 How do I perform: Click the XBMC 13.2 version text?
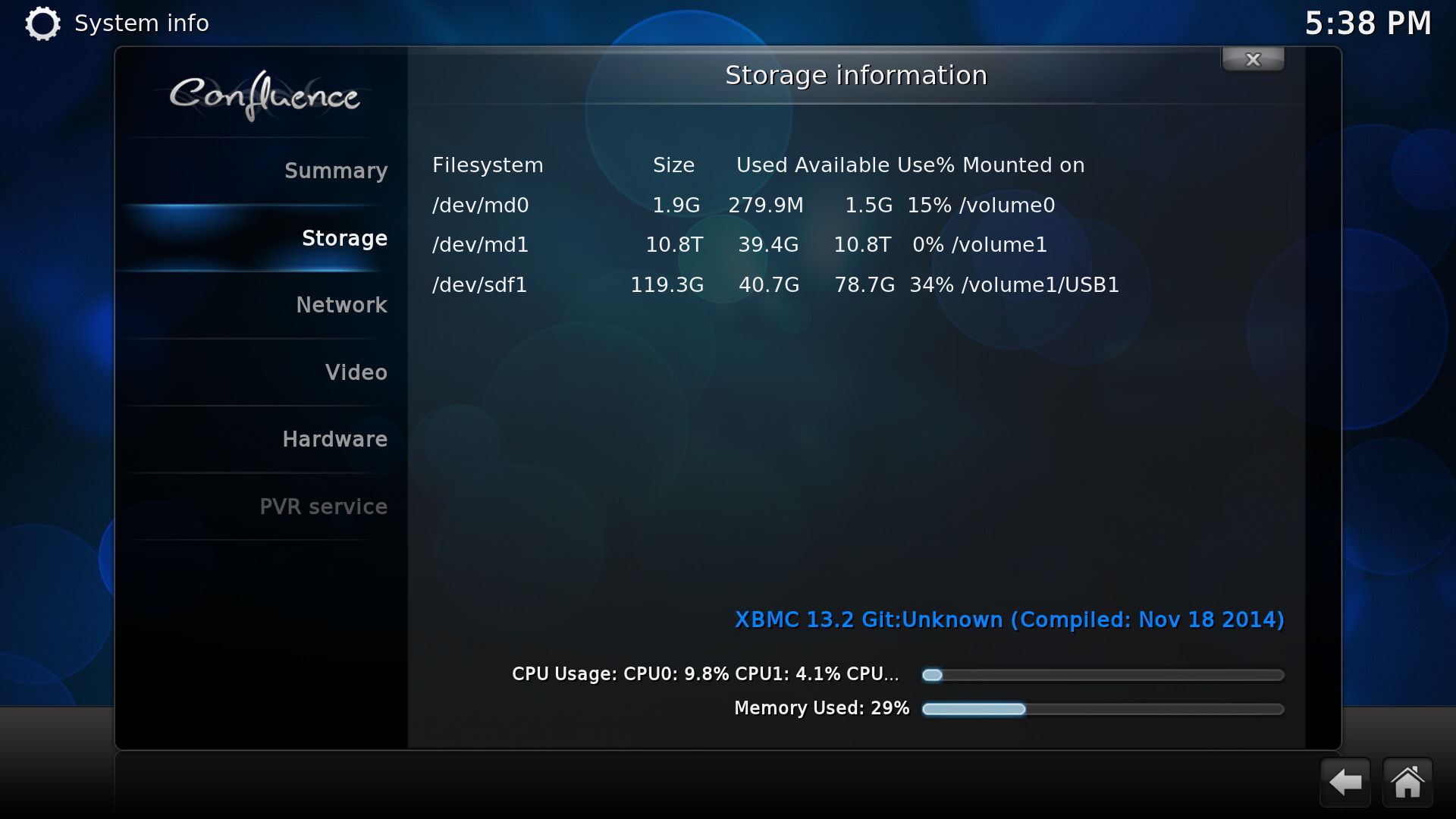click(1009, 620)
